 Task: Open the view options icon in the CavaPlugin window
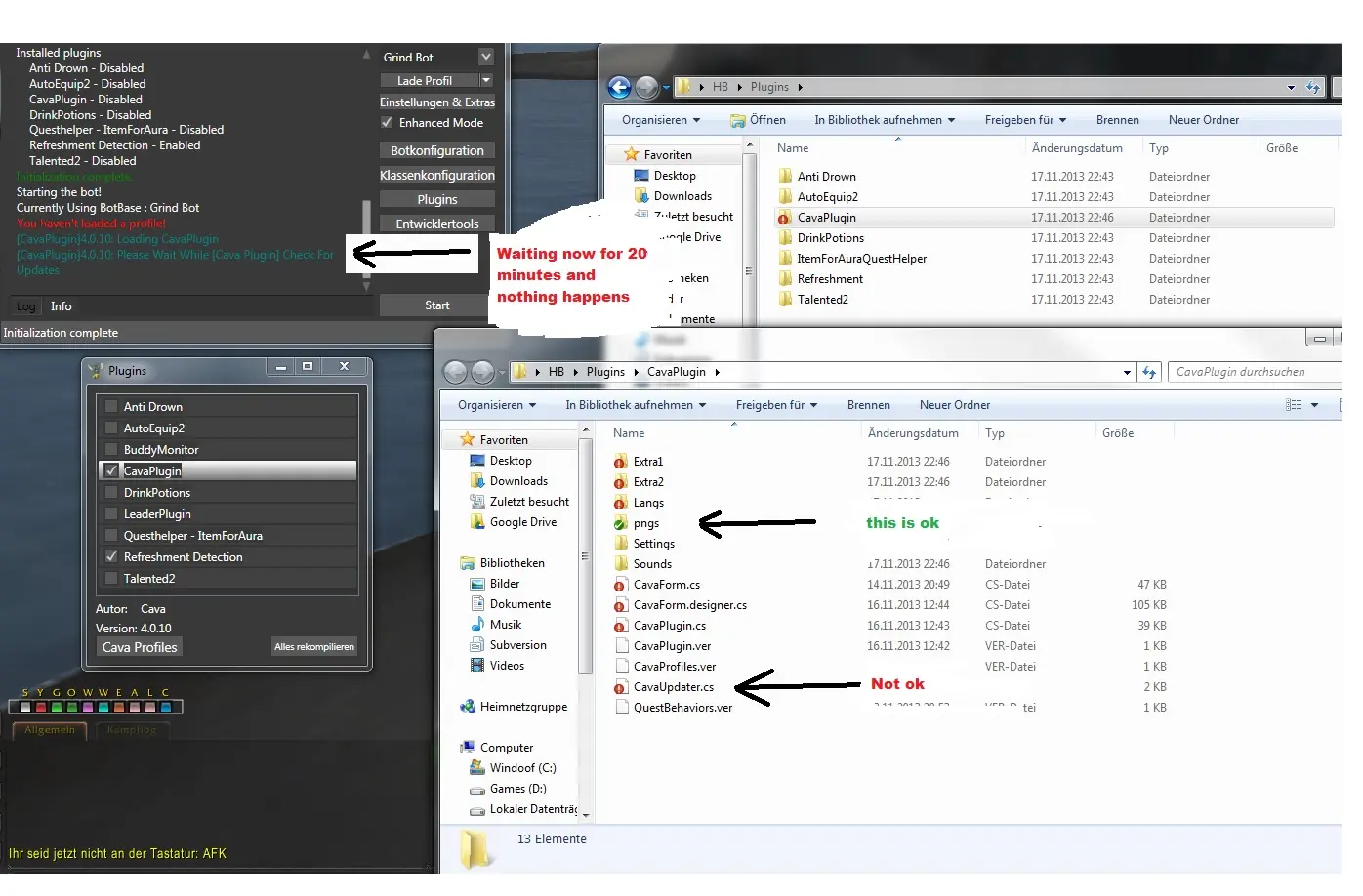tap(1294, 405)
